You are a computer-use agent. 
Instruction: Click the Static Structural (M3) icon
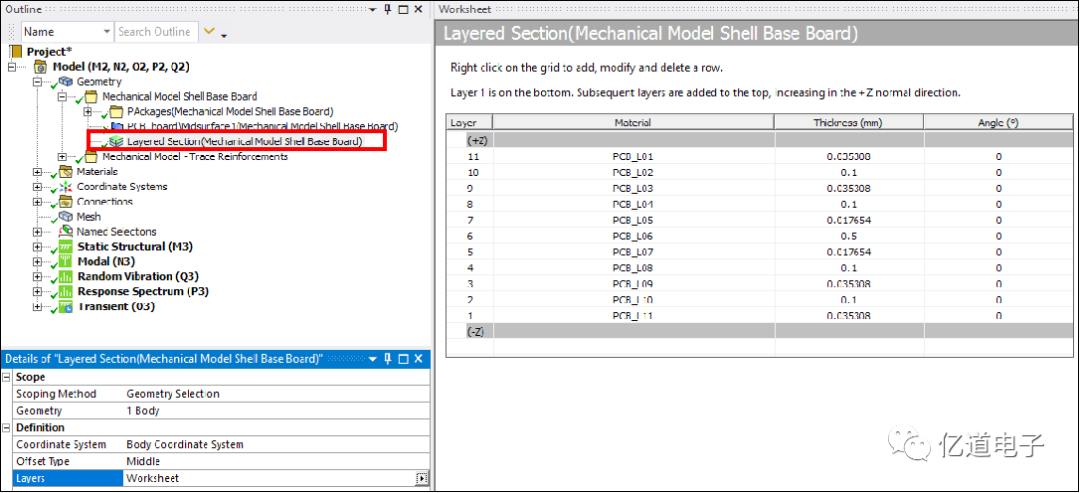[x=66, y=247]
